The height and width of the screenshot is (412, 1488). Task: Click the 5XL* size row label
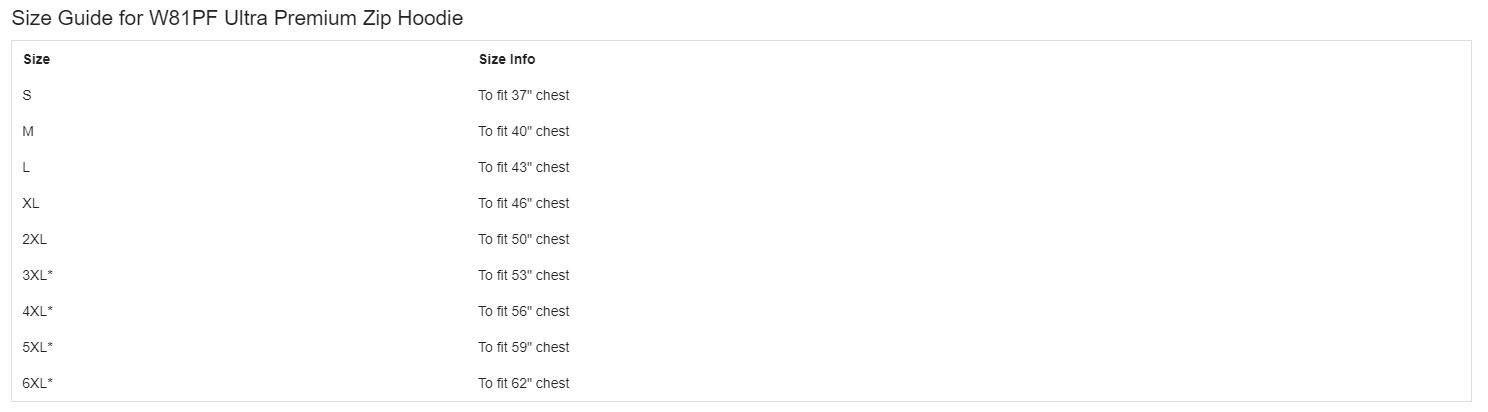pos(37,347)
